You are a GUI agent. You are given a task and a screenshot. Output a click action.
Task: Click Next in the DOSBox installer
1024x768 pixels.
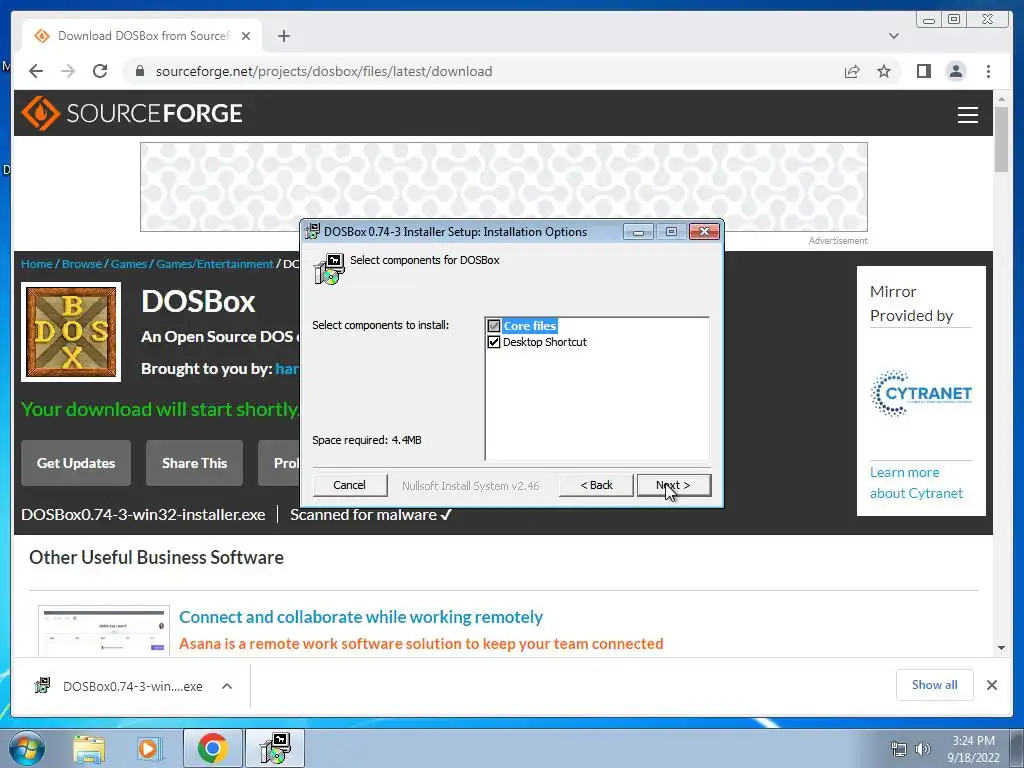tap(673, 485)
